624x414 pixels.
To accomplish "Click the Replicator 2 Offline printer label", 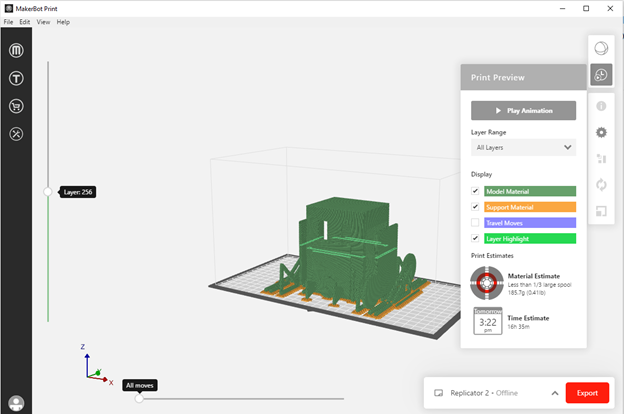I will click(484, 393).
